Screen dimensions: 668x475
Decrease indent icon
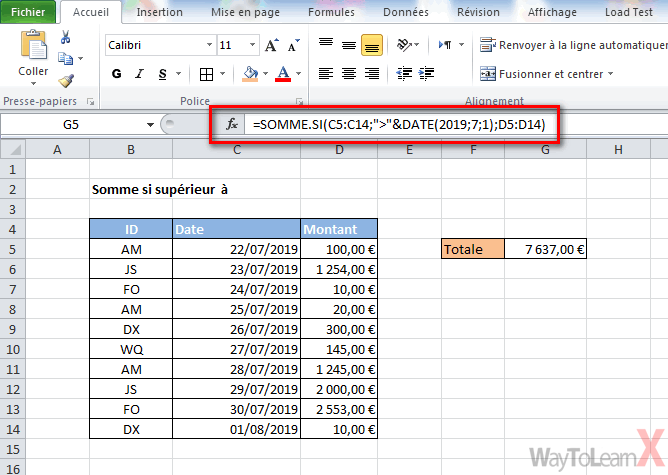pos(404,74)
